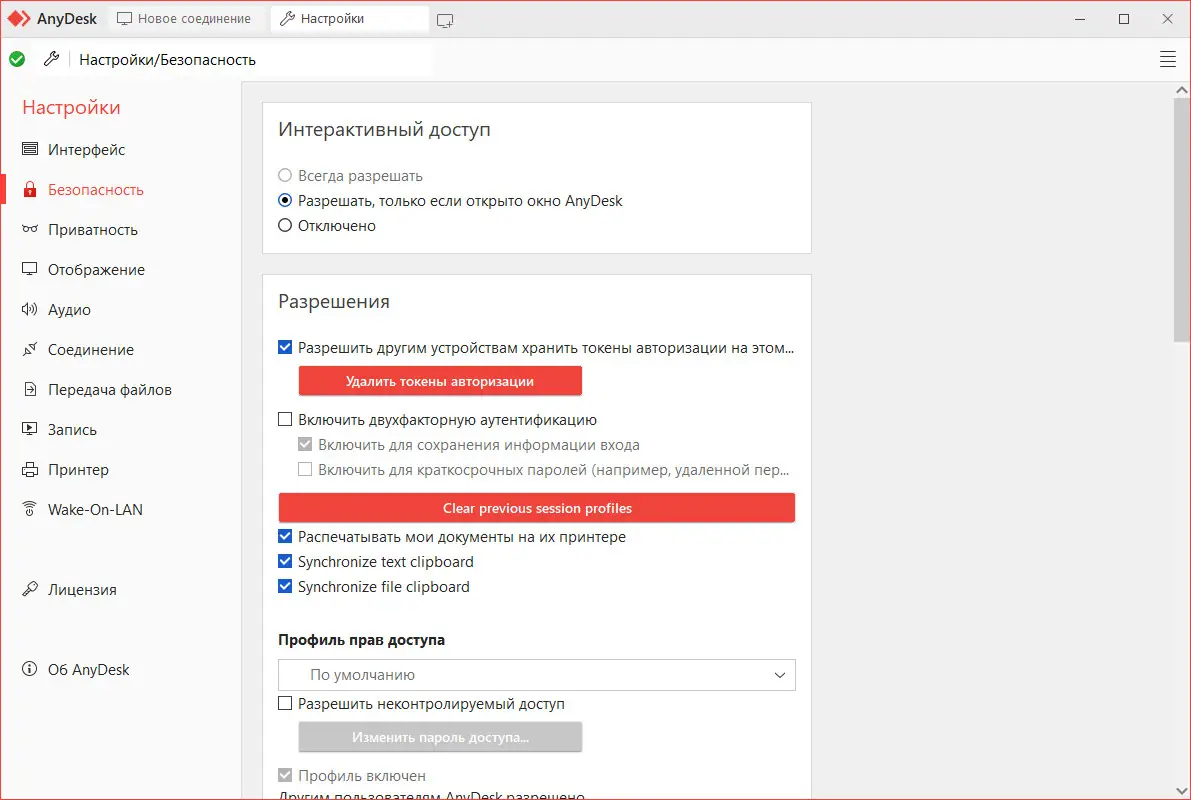Open the По умолчанию profile dropdown

click(x=537, y=675)
